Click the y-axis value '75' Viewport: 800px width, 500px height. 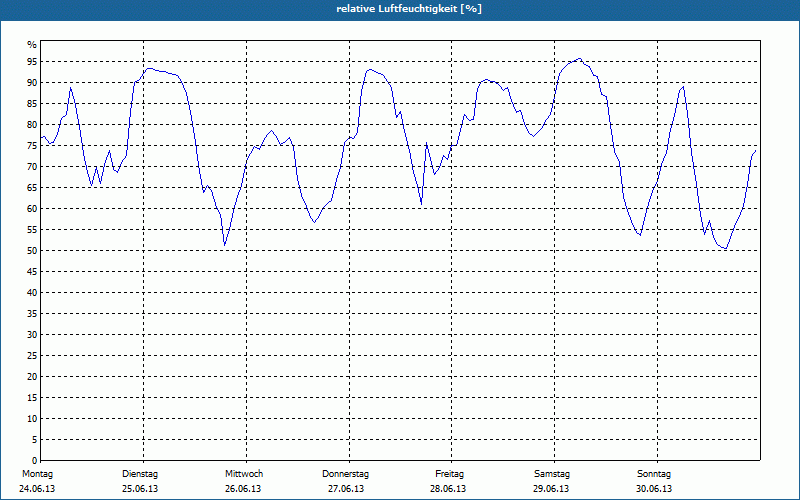click(32, 146)
